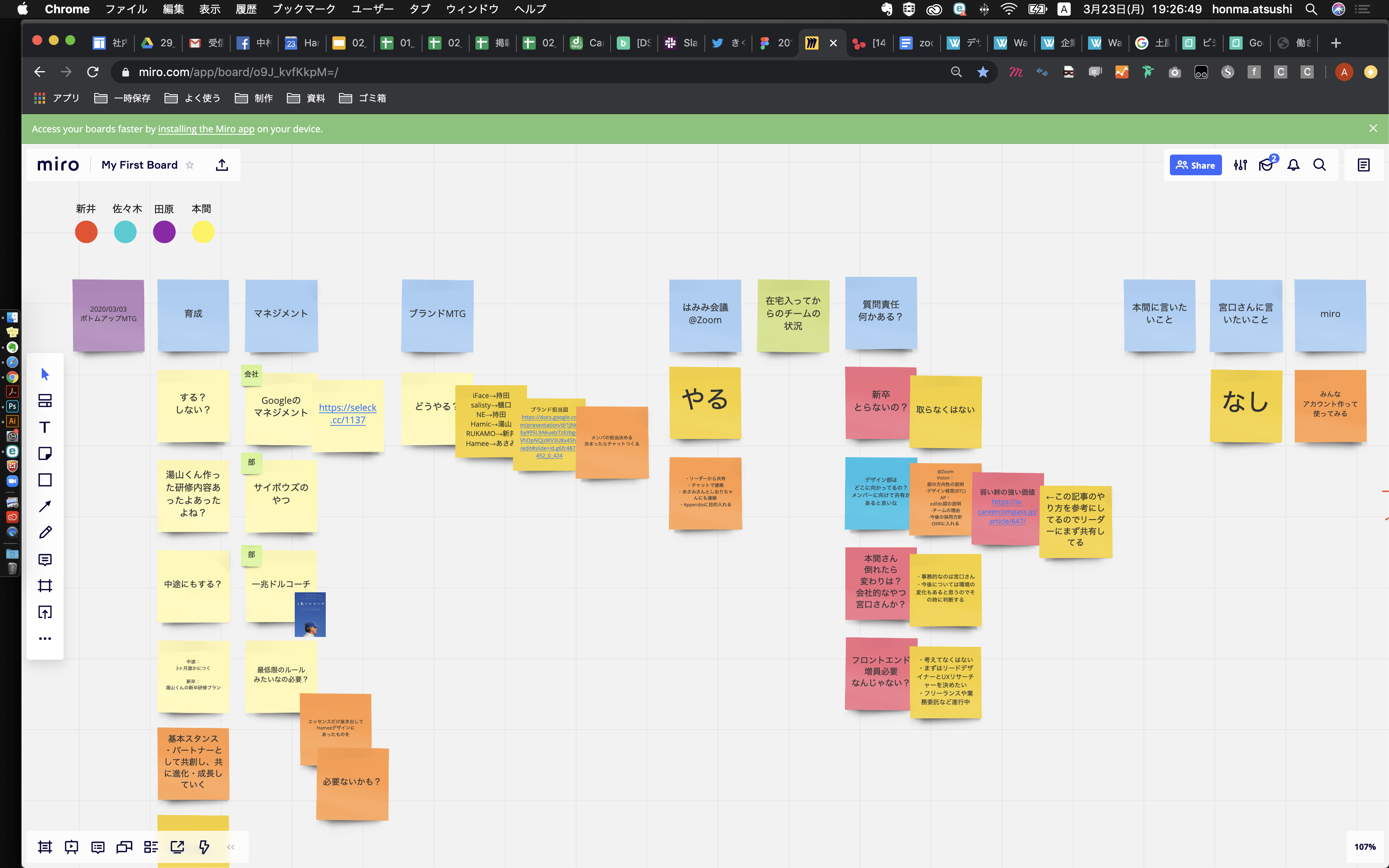The width and height of the screenshot is (1389, 868).
Task: Open macOS Spotlight search icon
Action: [x=1311, y=9]
